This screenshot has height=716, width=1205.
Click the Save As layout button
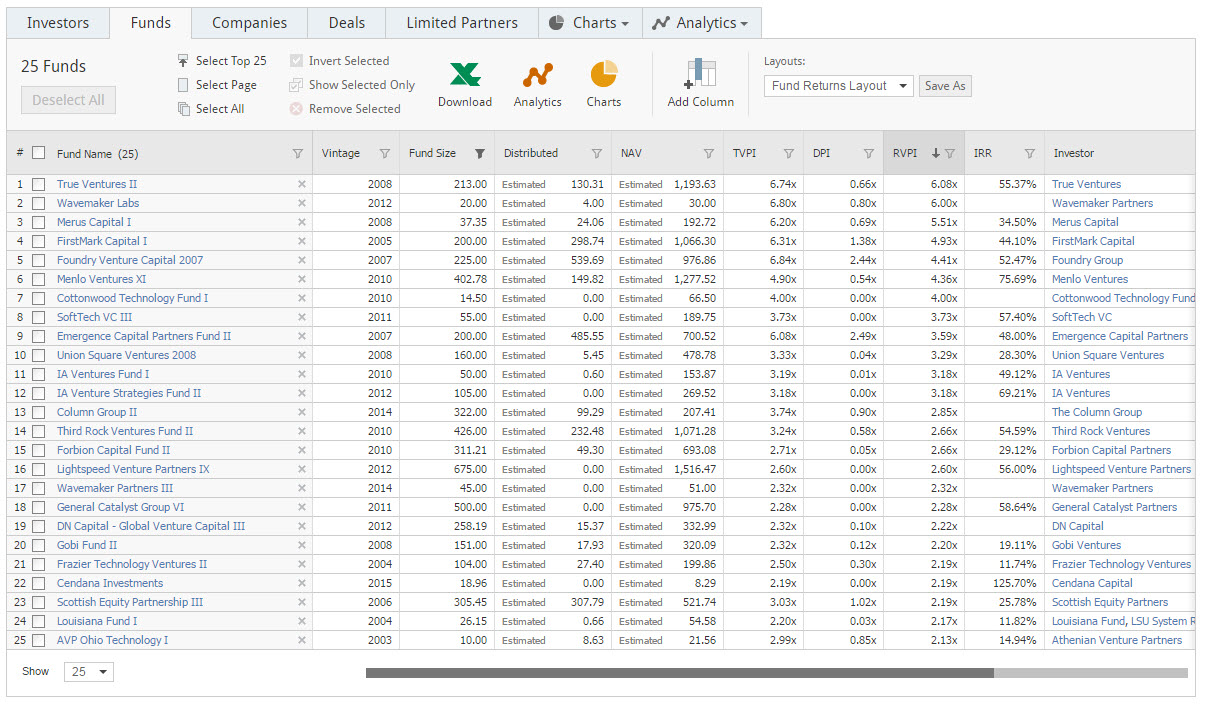945,86
